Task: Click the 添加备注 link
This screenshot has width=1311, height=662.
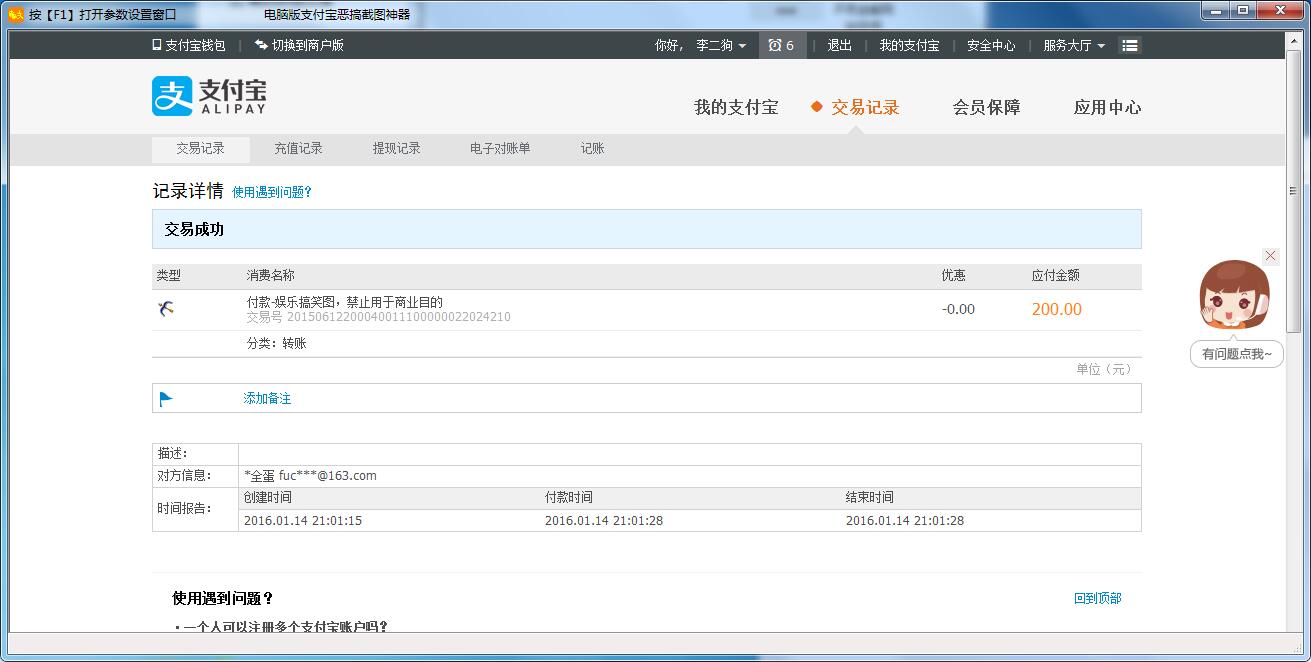Action: coord(267,398)
